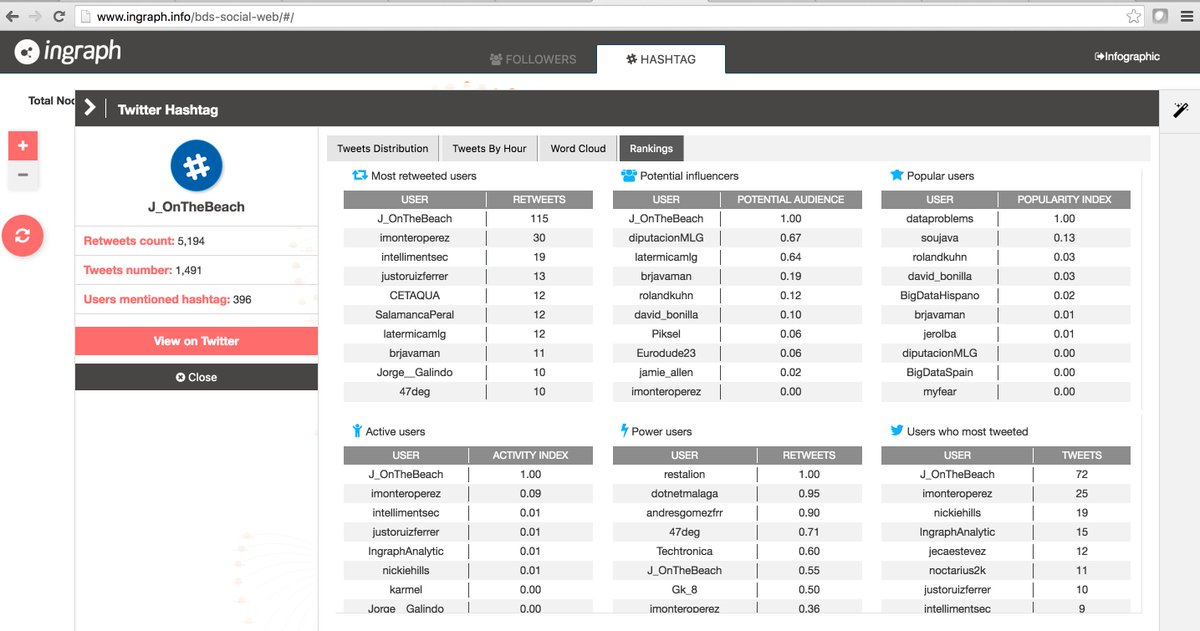Open the Infographic link

coord(1127,57)
